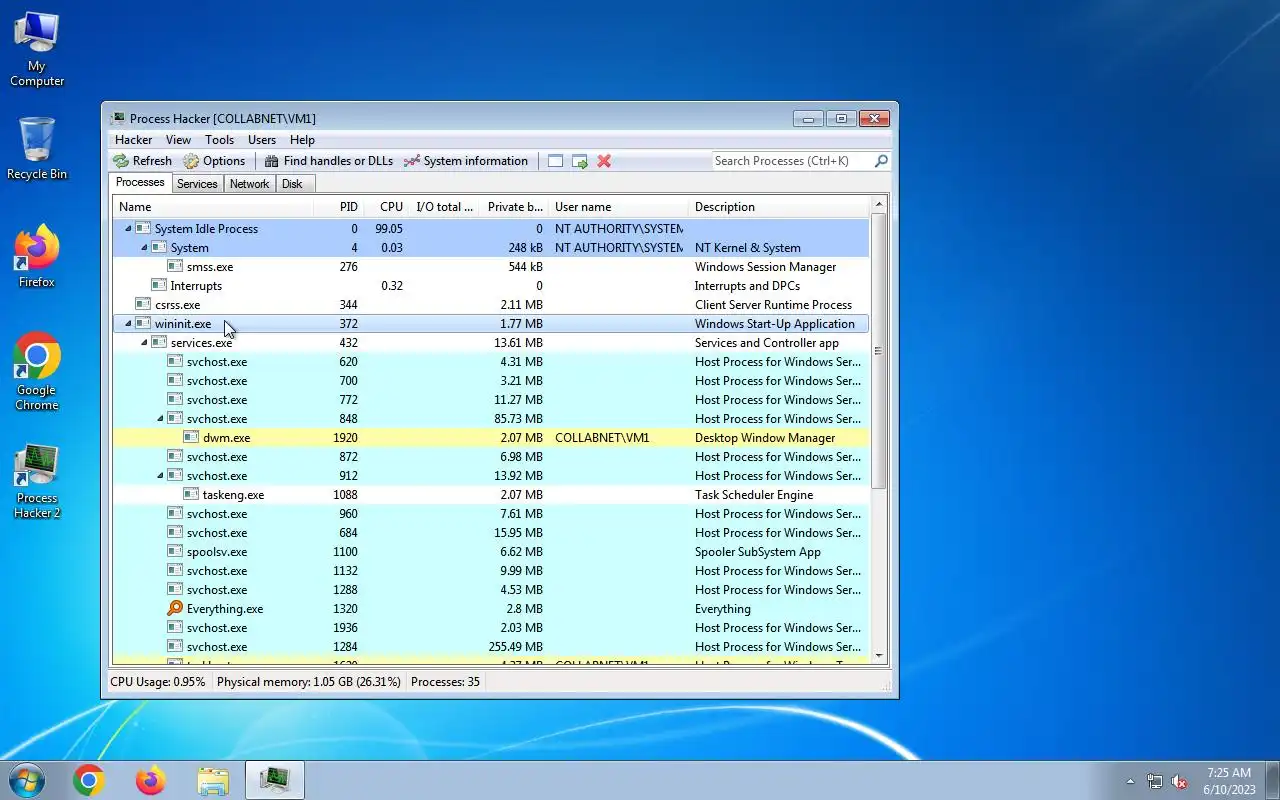Click the vertical scrollbar thumb
Screen dimensions: 1280x800
coord(879,350)
